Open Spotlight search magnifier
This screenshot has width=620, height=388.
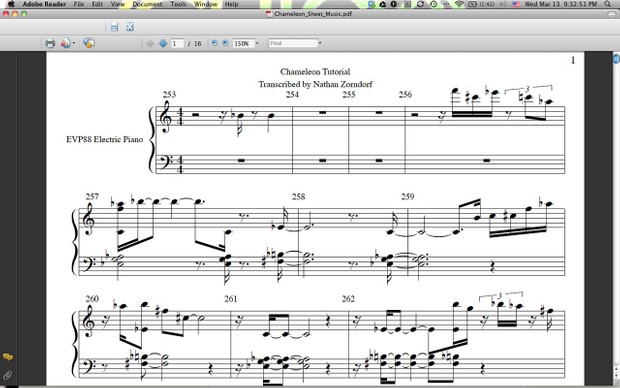click(607, 4)
